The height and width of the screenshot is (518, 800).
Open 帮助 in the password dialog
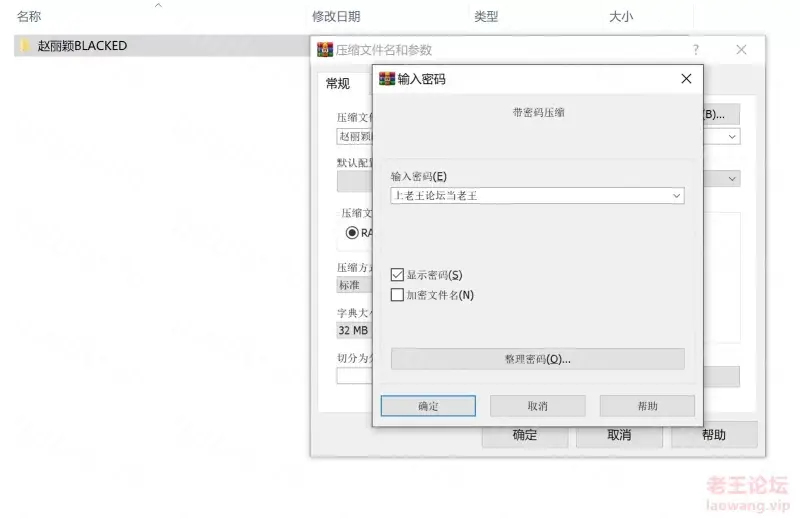click(647, 406)
